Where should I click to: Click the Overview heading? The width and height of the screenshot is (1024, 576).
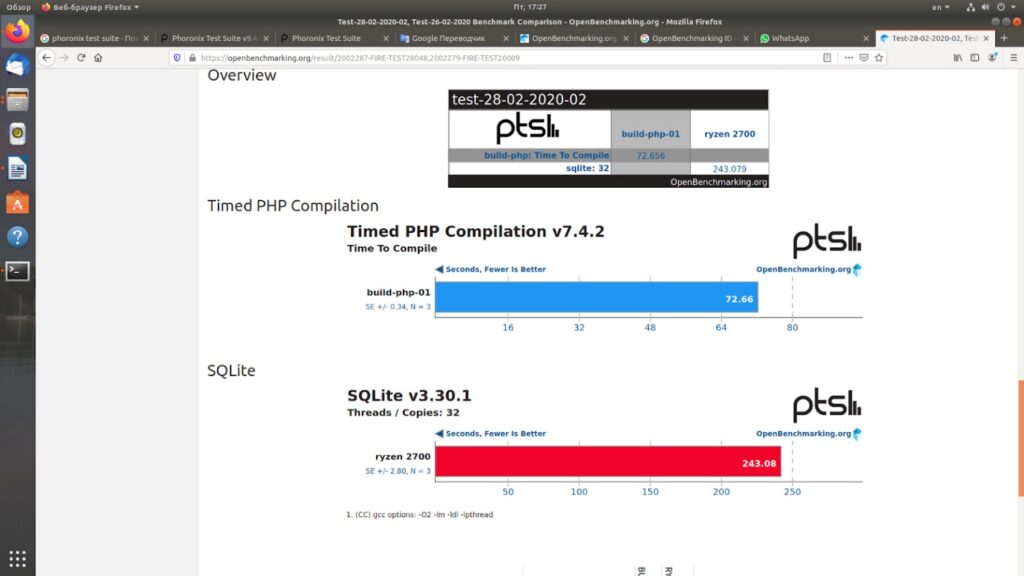tap(242, 75)
